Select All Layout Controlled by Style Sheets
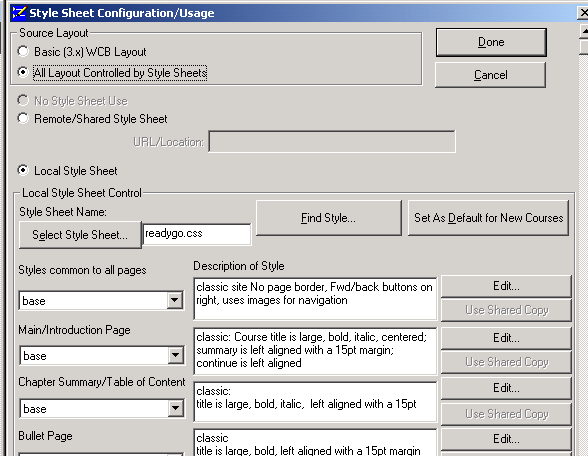This screenshot has height=456, width=588. point(23,72)
